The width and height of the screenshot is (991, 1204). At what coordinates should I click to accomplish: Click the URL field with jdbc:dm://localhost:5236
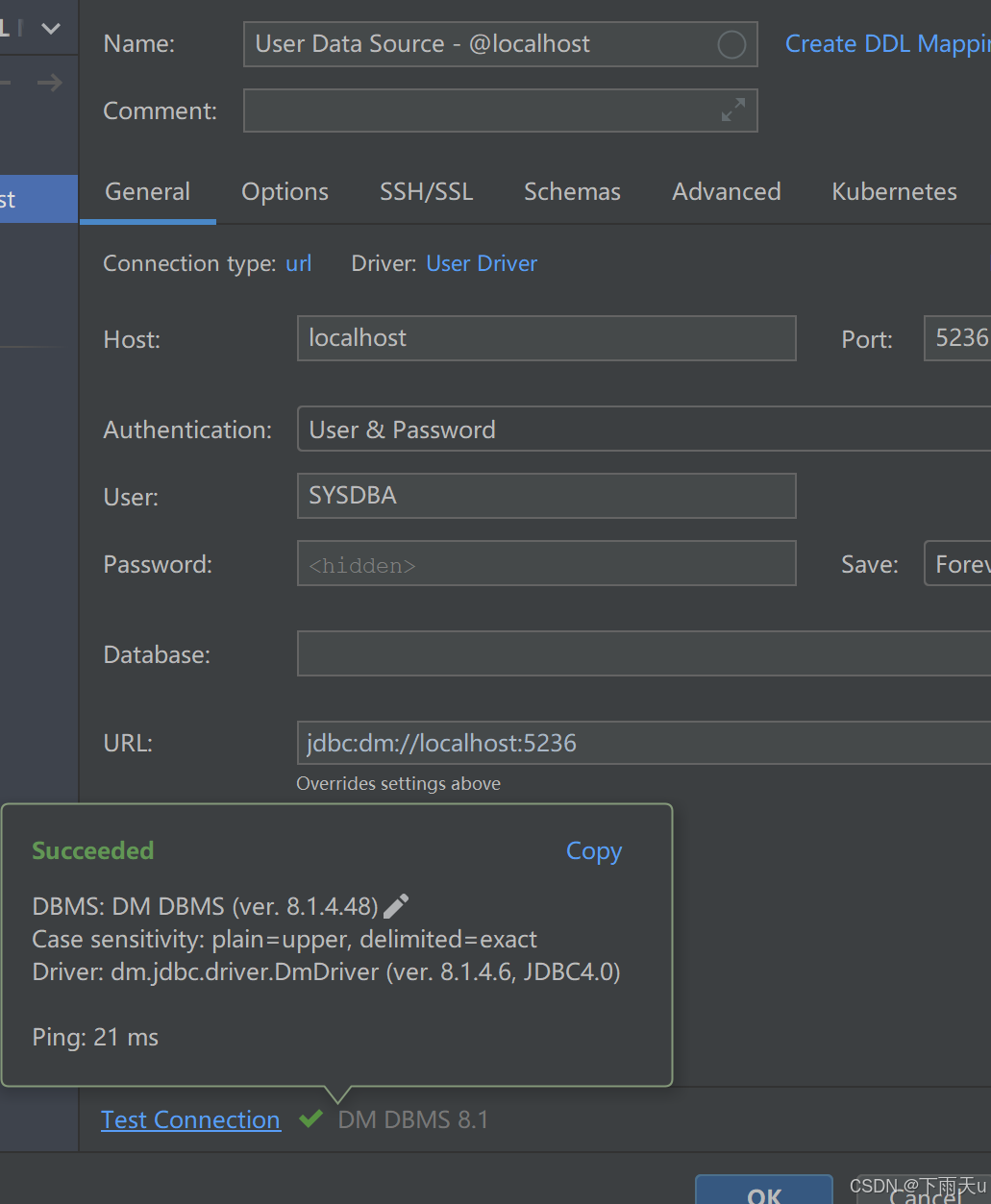coord(644,743)
